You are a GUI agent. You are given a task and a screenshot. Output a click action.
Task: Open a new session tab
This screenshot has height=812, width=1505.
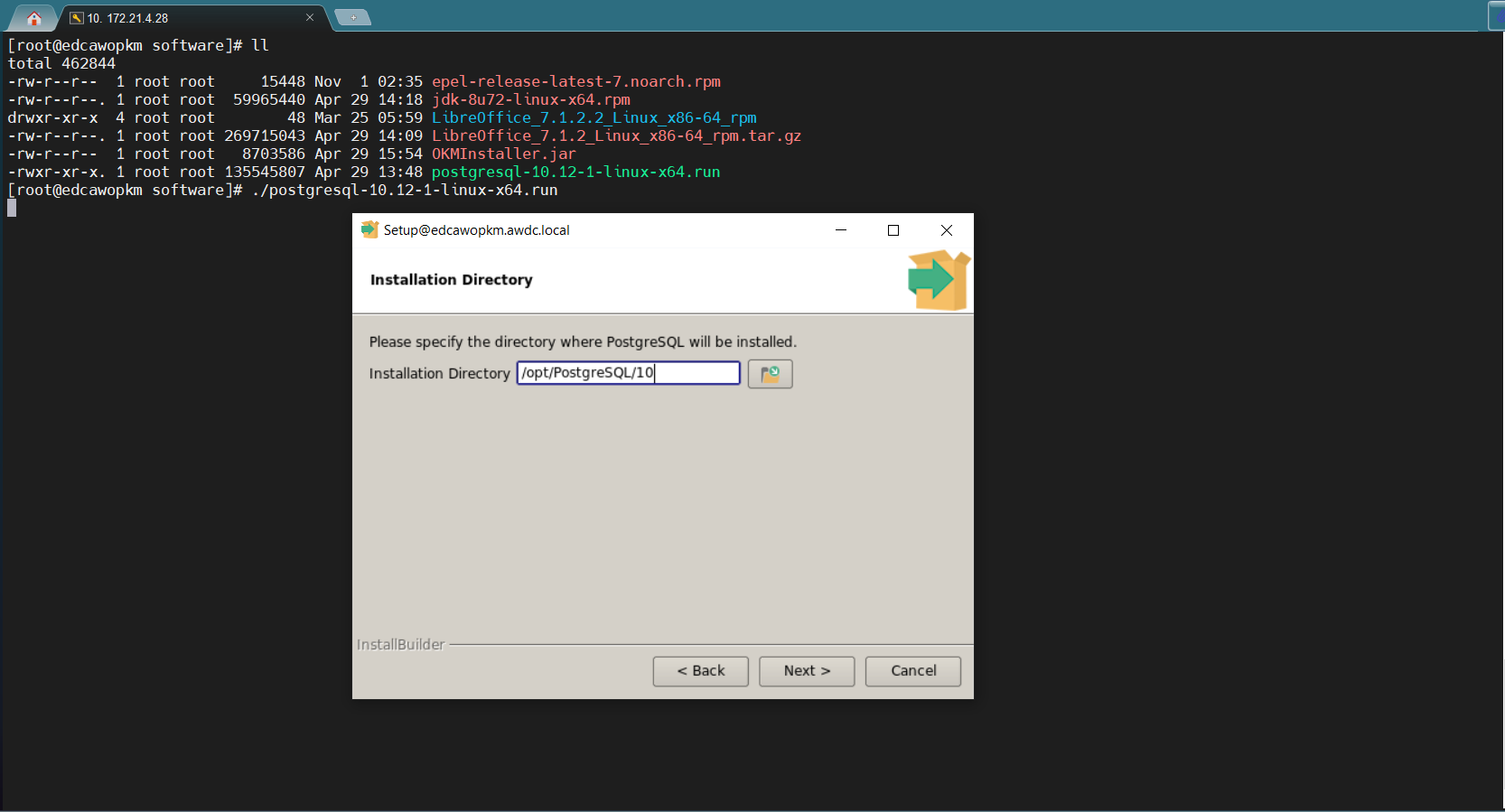coord(353,17)
